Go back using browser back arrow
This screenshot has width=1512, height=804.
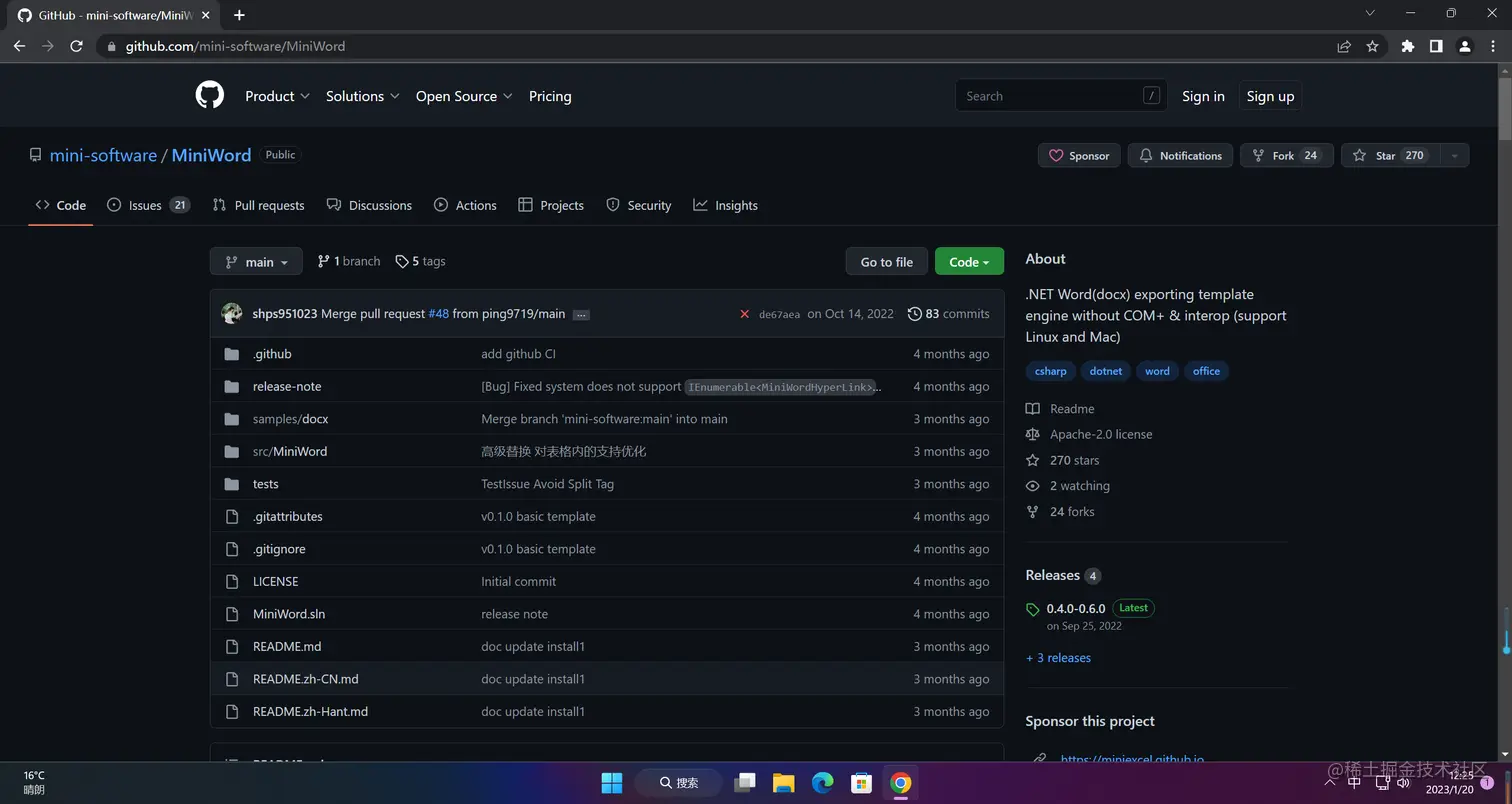(19, 46)
